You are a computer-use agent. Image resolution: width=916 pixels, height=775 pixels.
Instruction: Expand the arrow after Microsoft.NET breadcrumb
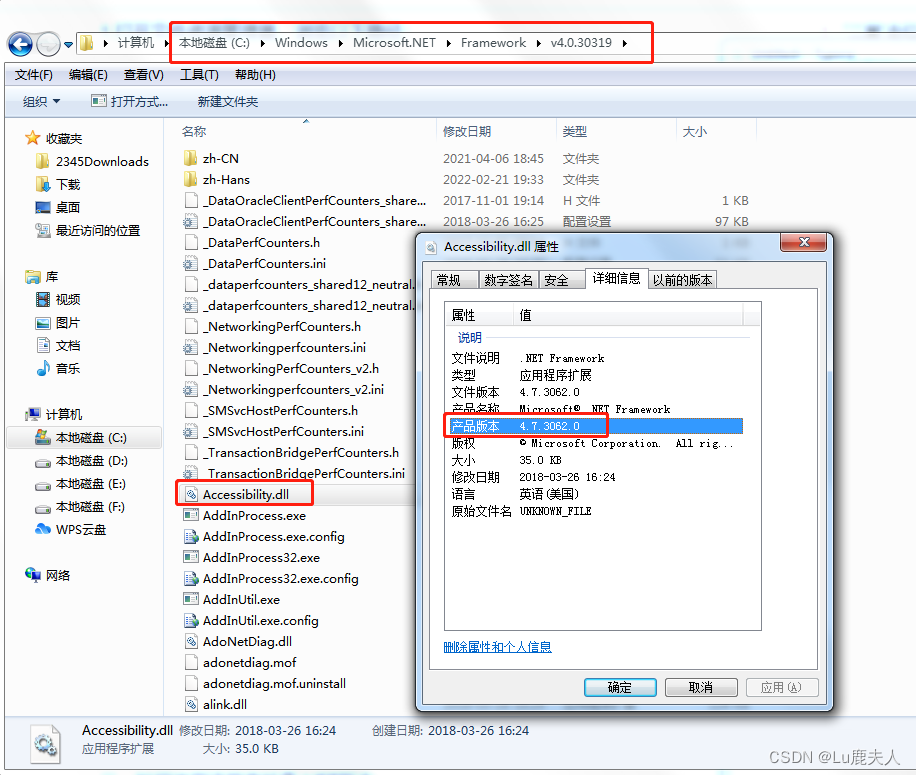tap(449, 43)
